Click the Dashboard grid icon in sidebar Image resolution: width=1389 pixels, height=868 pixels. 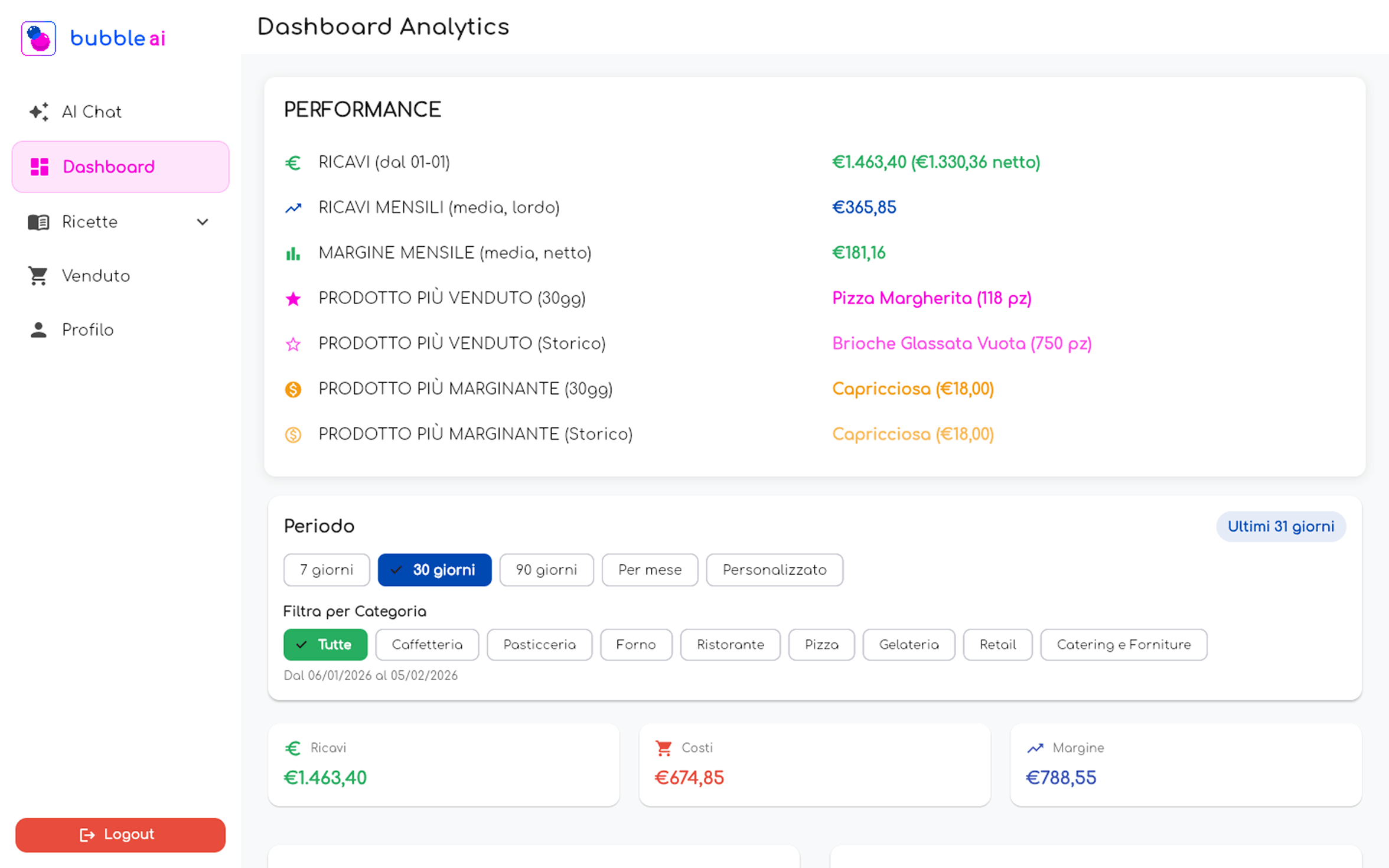point(40,167)
